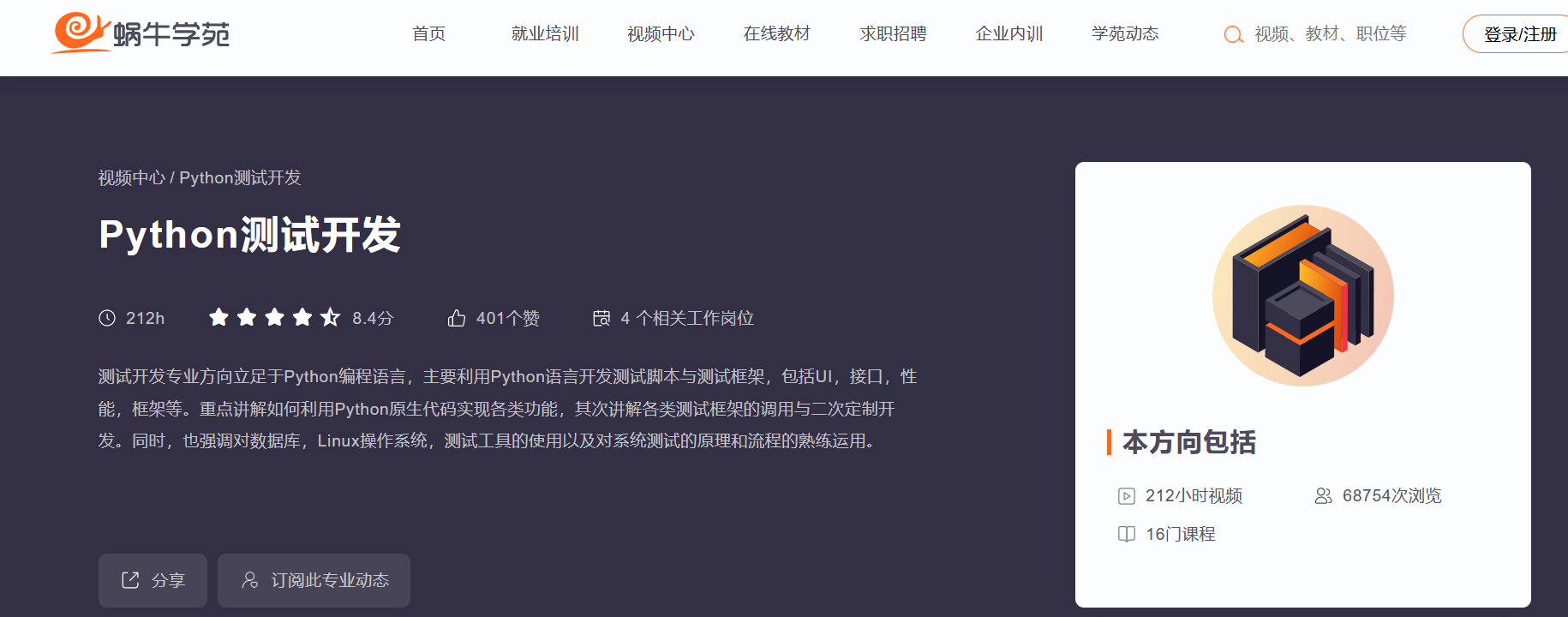This screenshot has height=617, width=1568.
Task: Click the 212小时视频 text
Action: click(1194, 496)
